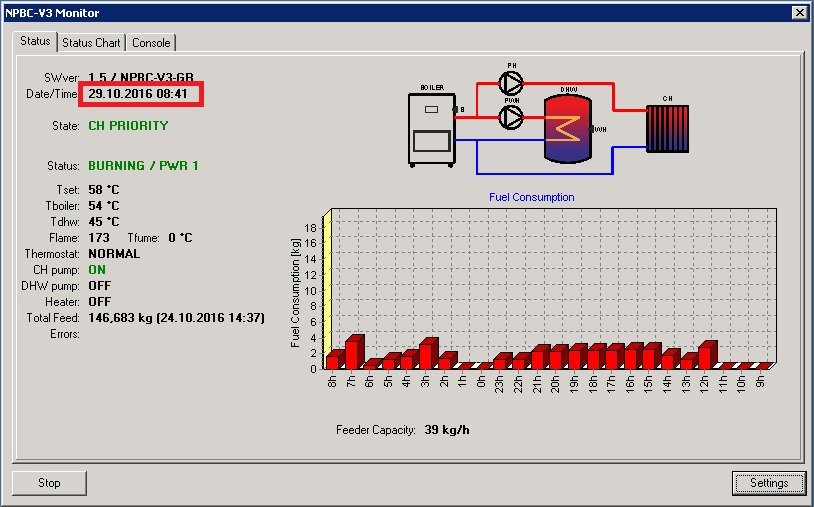This screenshot has height=507, width=814.
Task: Open the Settings dialog
Action: pyautogui.click(x=768, y=483)
